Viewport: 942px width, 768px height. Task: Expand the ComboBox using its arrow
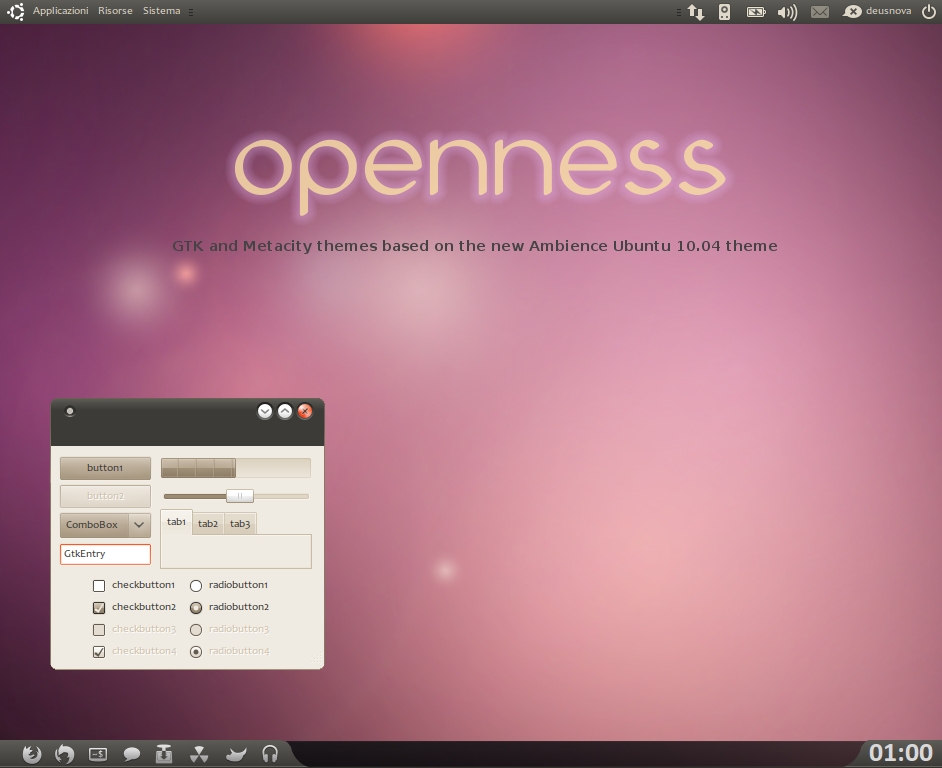tap(139, 525)
